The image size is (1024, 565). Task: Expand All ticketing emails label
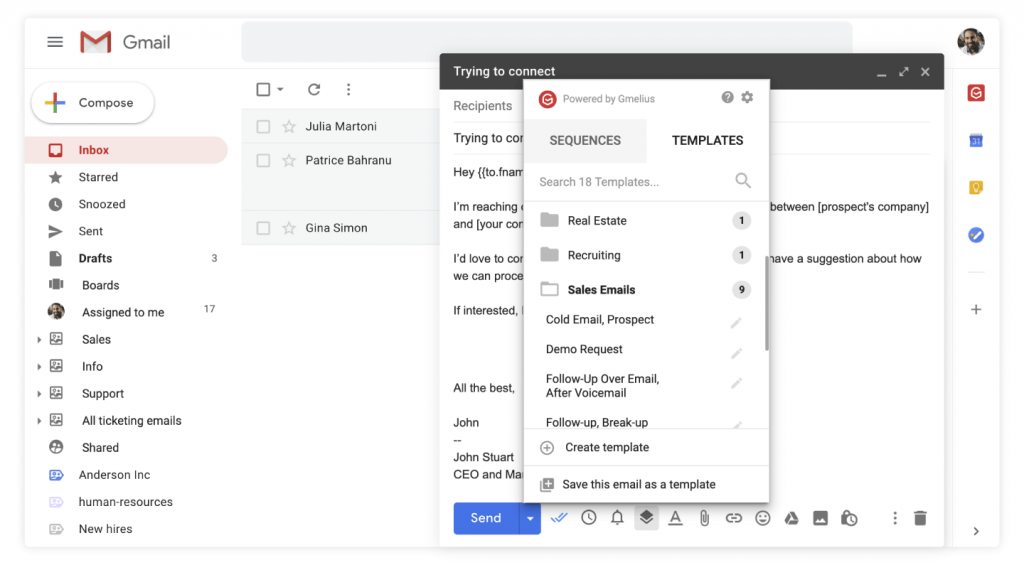click(39, 421)
